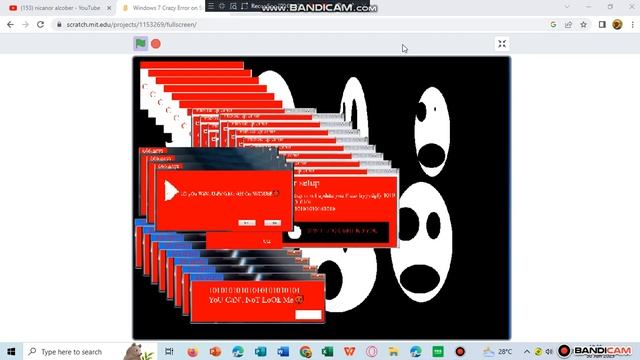The height and width of the screenshot is (360, 640).
Task: Click the dark bar in the red setup dialog
Action: pyautogui.click(x=336, y=231)
